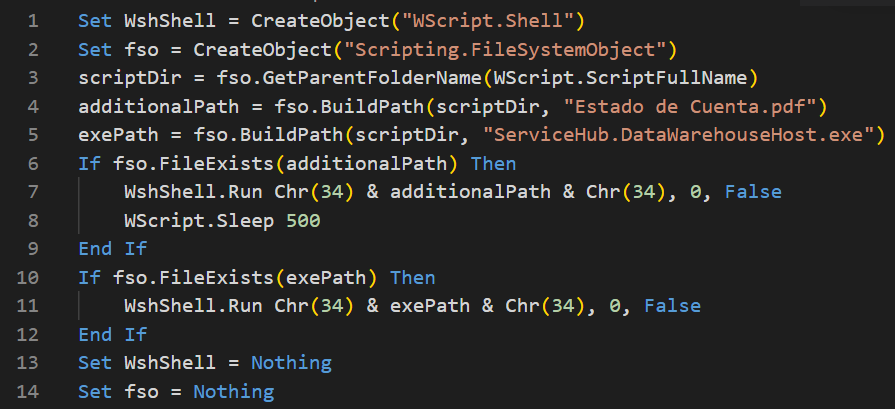Screen dimensions: 895x409
Task: Click CreateObject on line 2
Action: point(263,50)
